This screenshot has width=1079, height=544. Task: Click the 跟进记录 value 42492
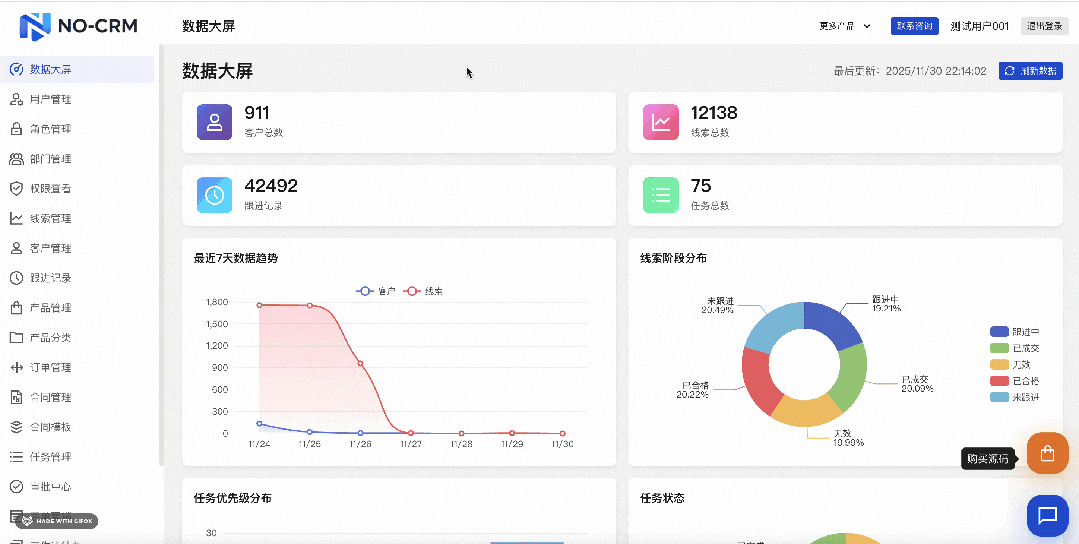click(271, 186)
